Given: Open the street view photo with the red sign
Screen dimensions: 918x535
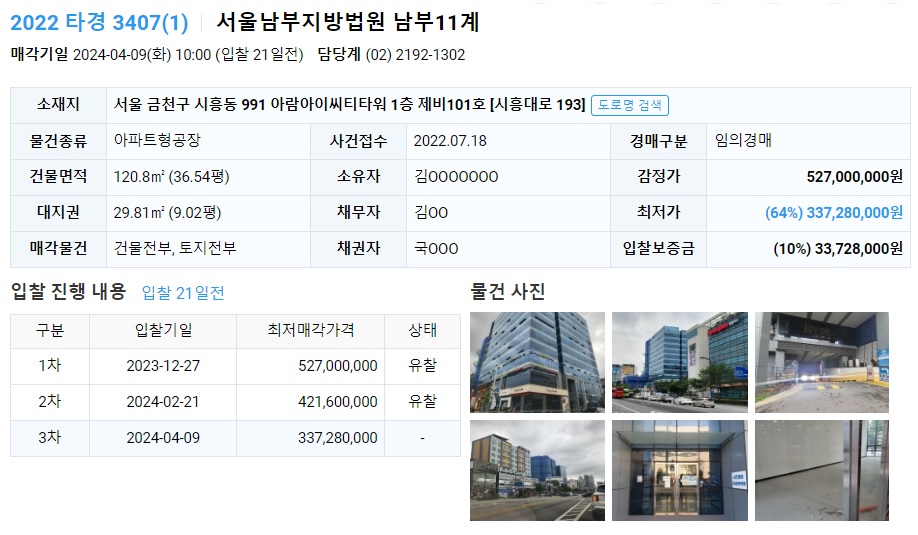Looking at the screenshot, I should (x=680, y=362).
